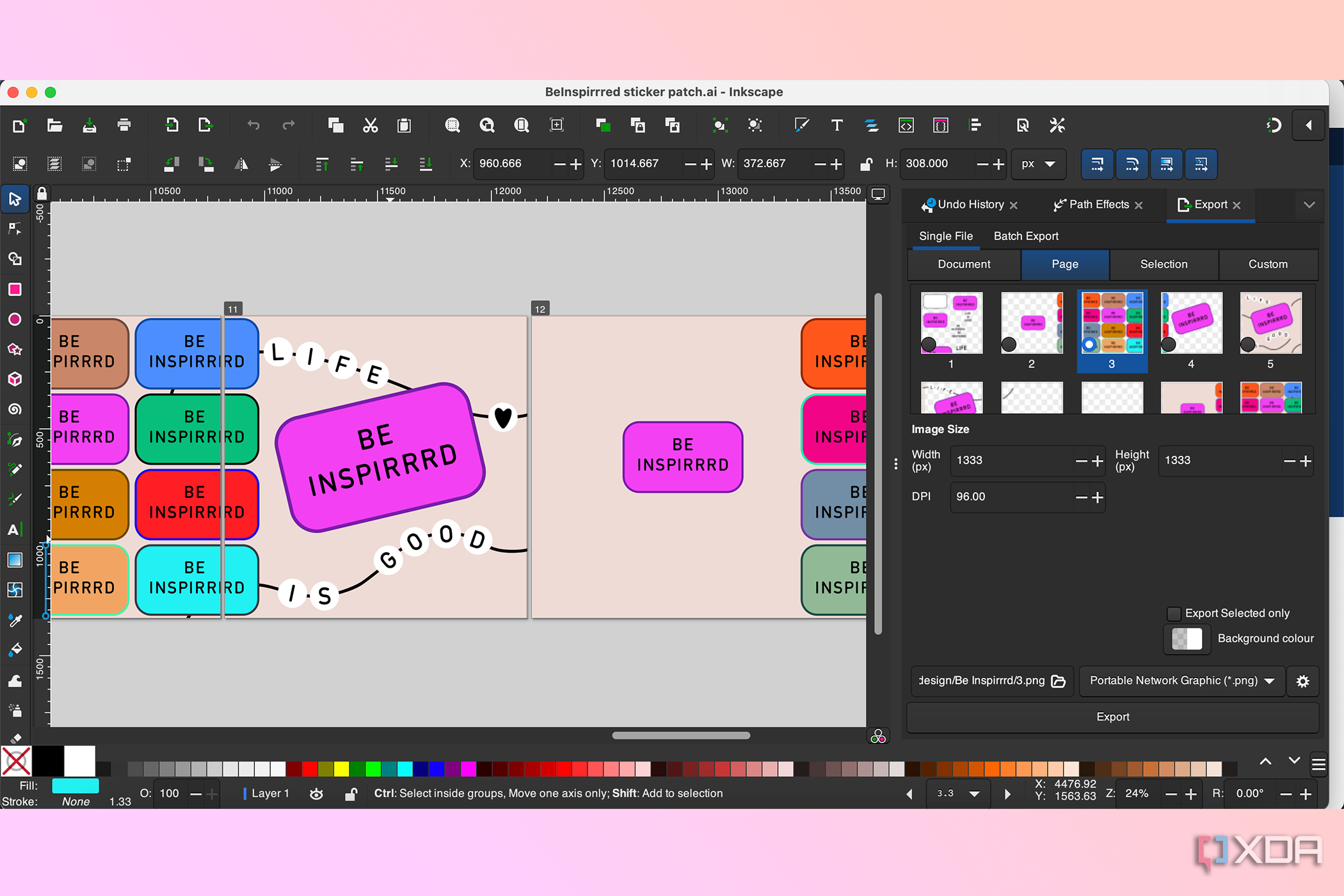The width and height of the screenshot is (1344, 896).
Task: Pick the Dropper tool
Action: 15,620
